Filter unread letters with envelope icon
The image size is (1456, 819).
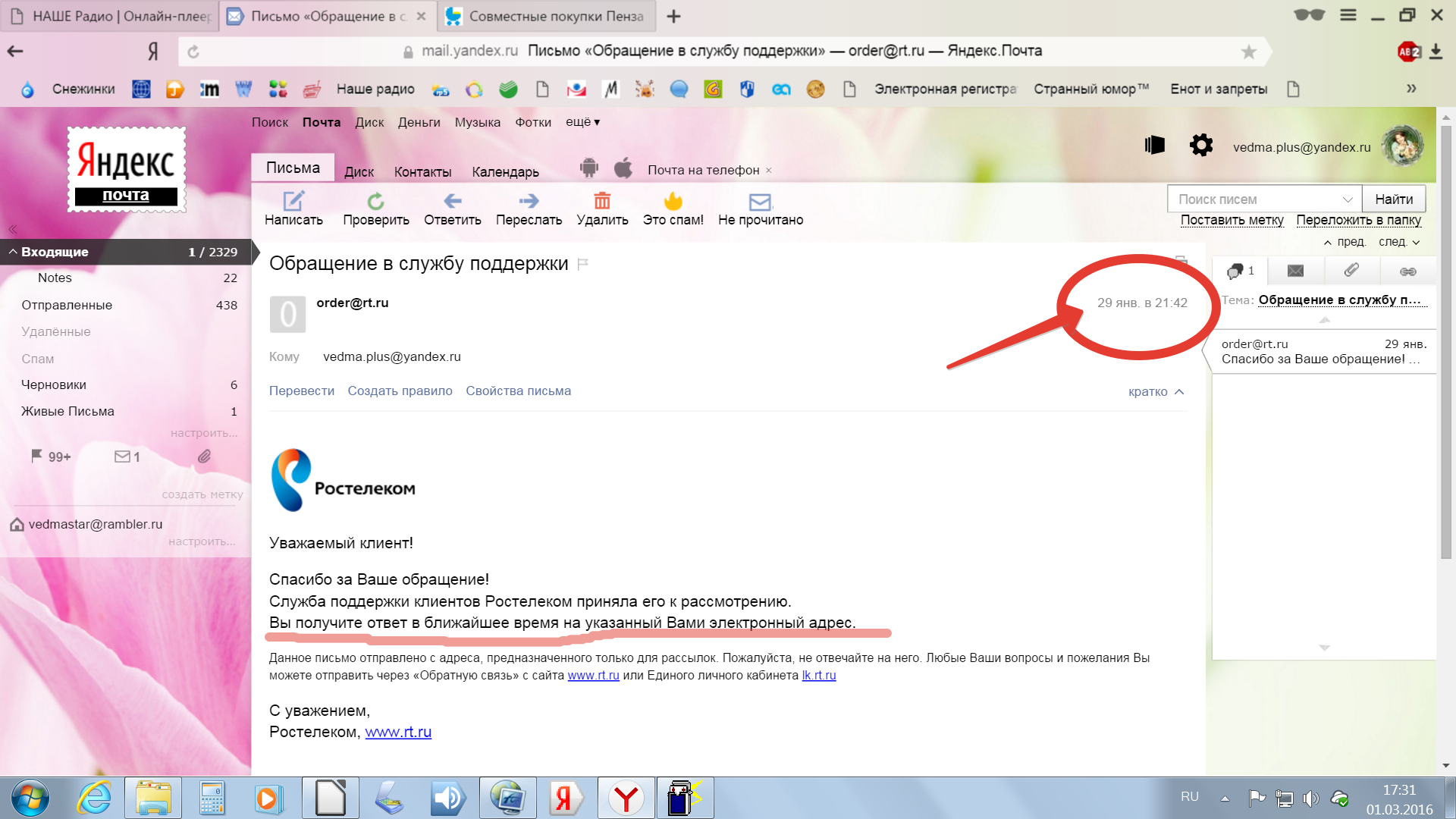pos(127,457)
